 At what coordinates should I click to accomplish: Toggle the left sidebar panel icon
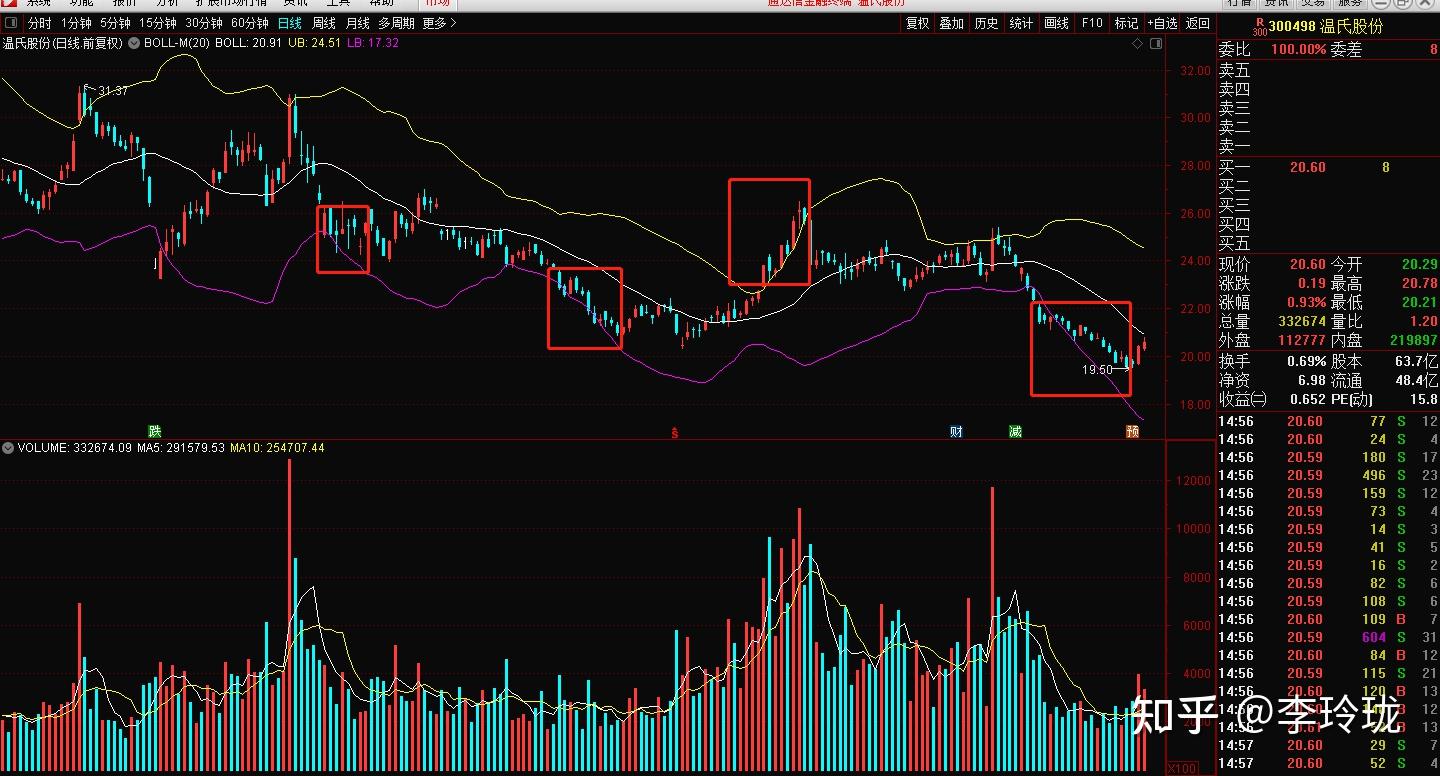pos(10,23)
